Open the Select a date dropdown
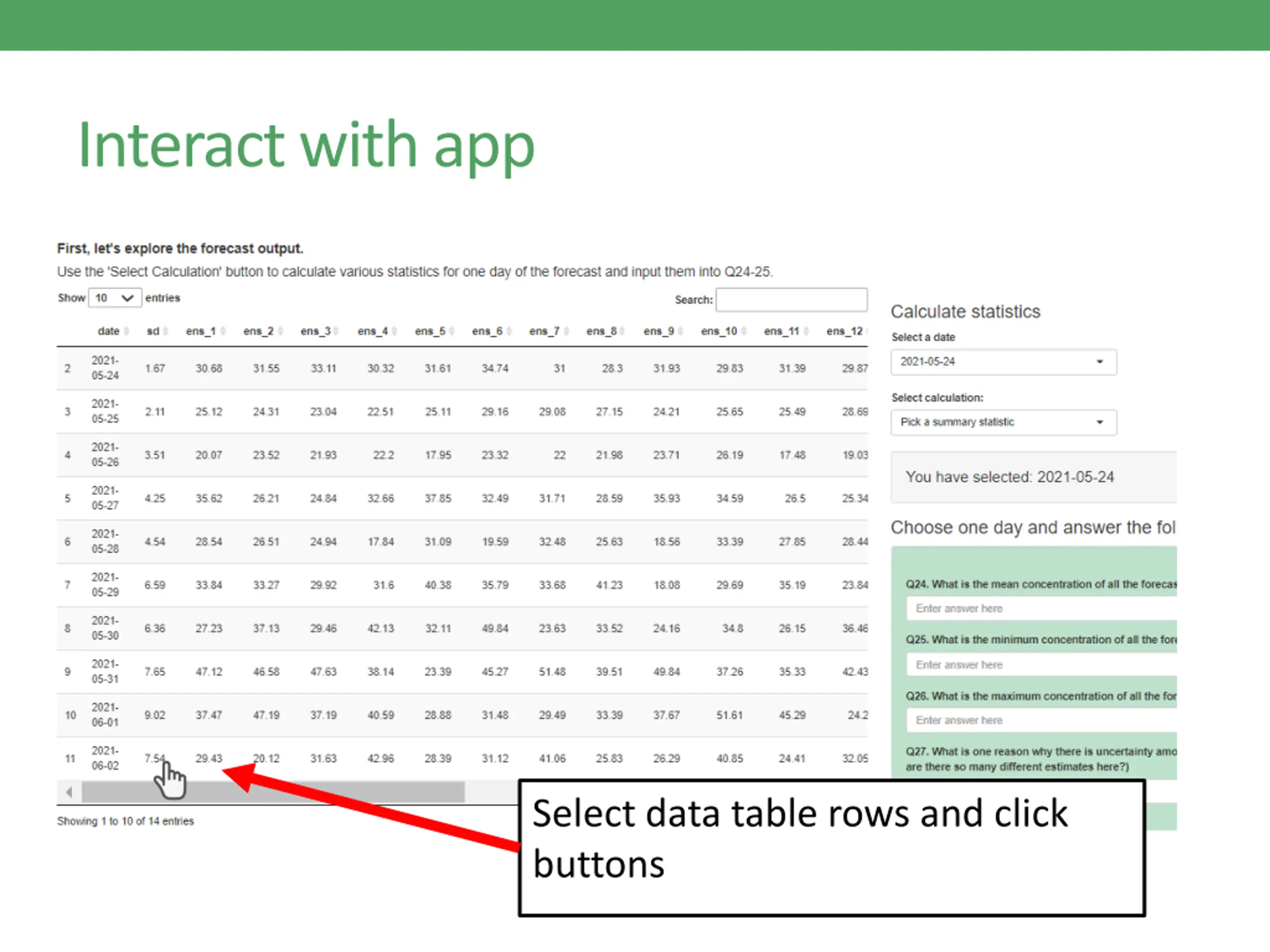This screenshot has height=952, width=1270. pyautogui.click(x=1004, y=361)
